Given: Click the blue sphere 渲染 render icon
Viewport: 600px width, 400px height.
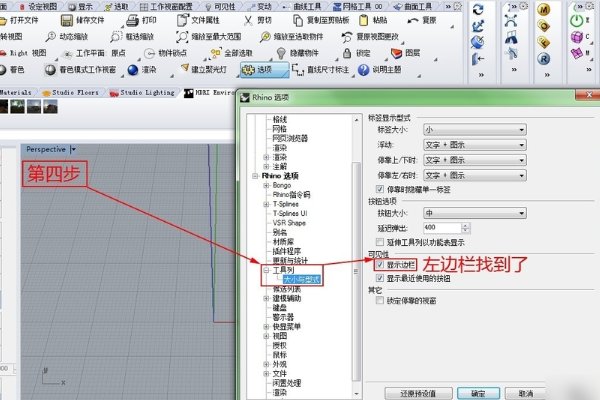Looking at the screenshot, I should pyautogui.click(x=133, y=70).
